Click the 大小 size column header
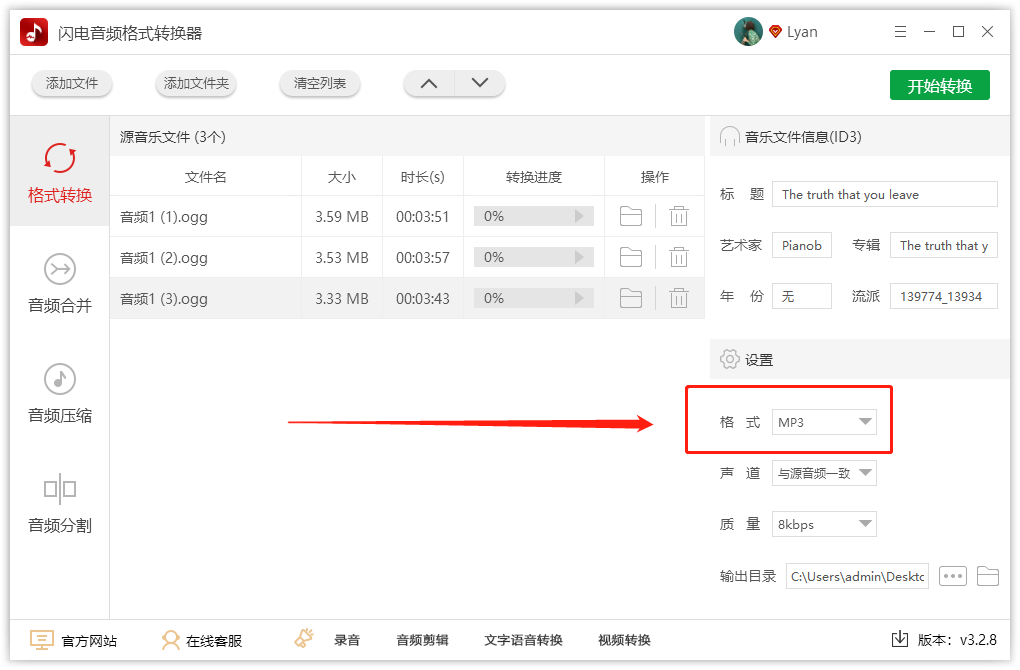The width and height of the screenshot is (1020, 670). pos(342,177)
